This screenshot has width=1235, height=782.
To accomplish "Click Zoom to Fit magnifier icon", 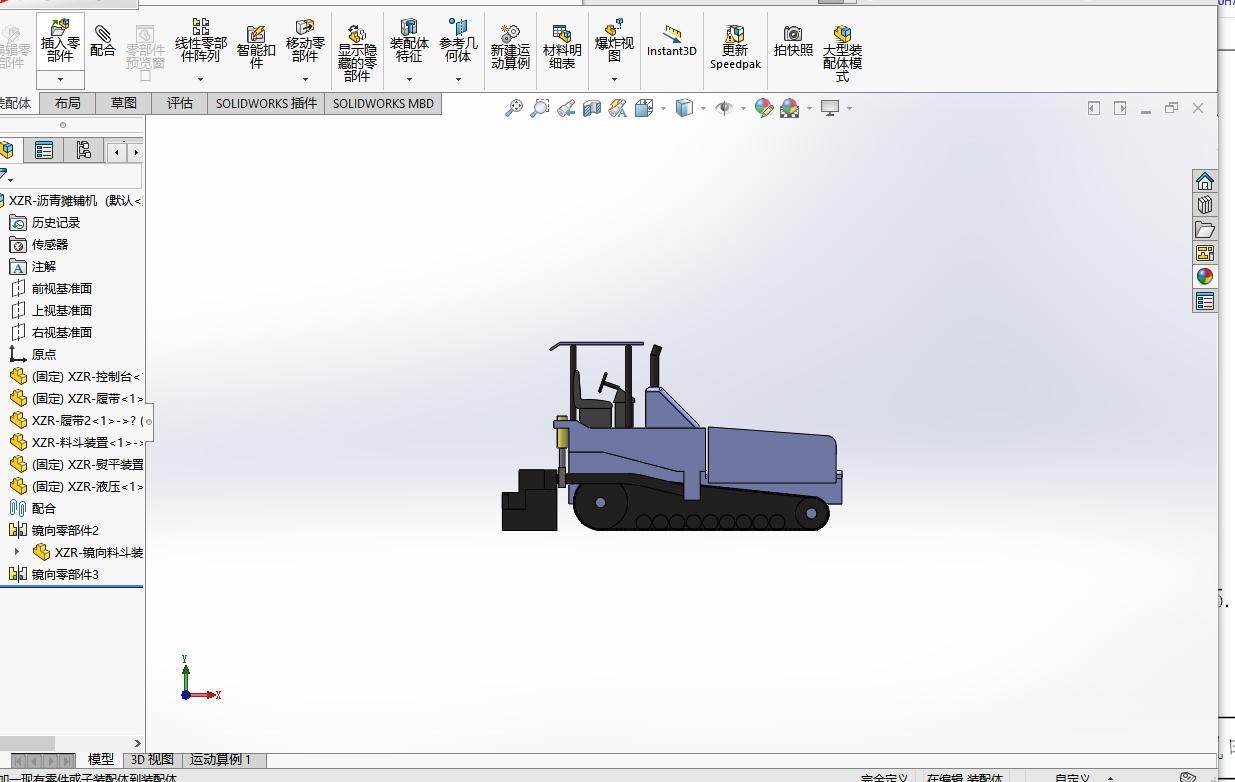I will point(514,108).
